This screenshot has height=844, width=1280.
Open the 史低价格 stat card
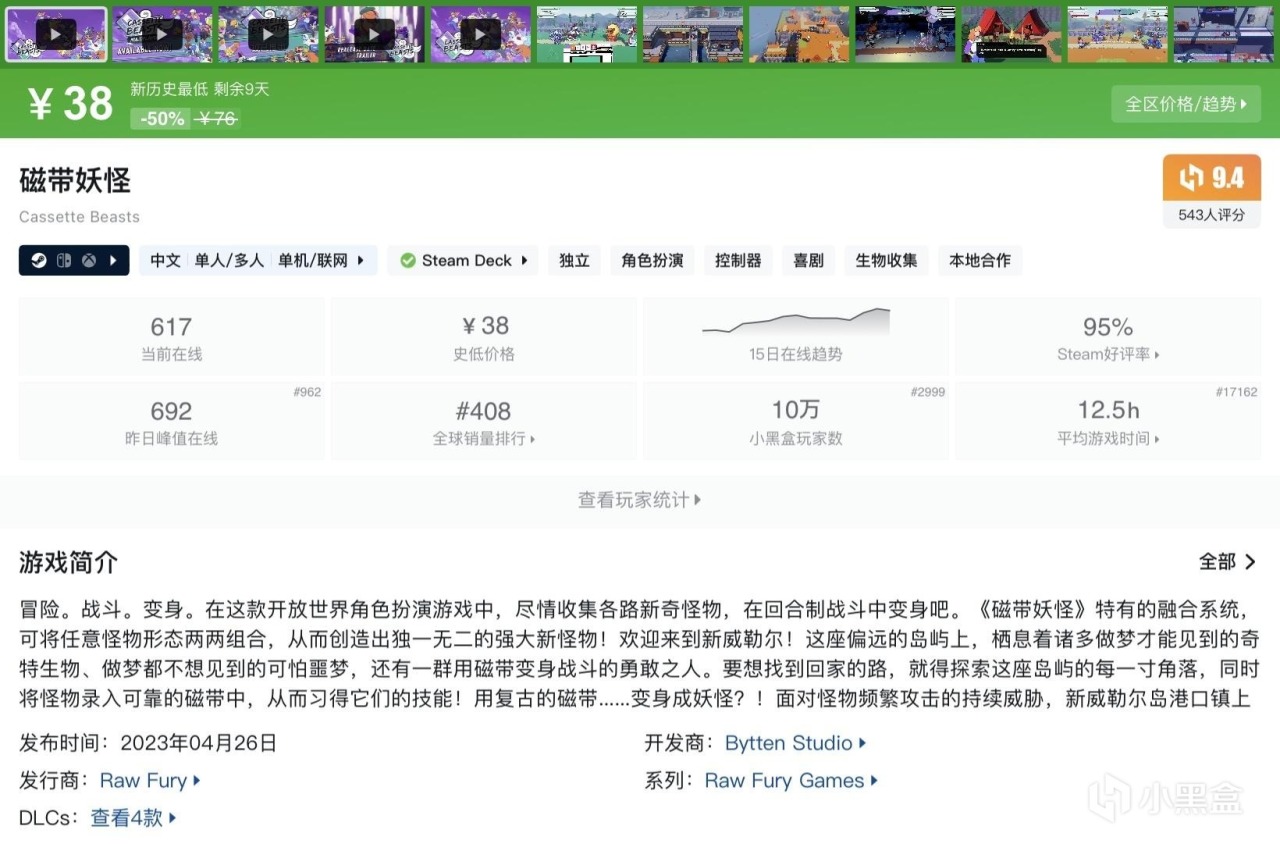pyautogui.click(x=484, y=337)
